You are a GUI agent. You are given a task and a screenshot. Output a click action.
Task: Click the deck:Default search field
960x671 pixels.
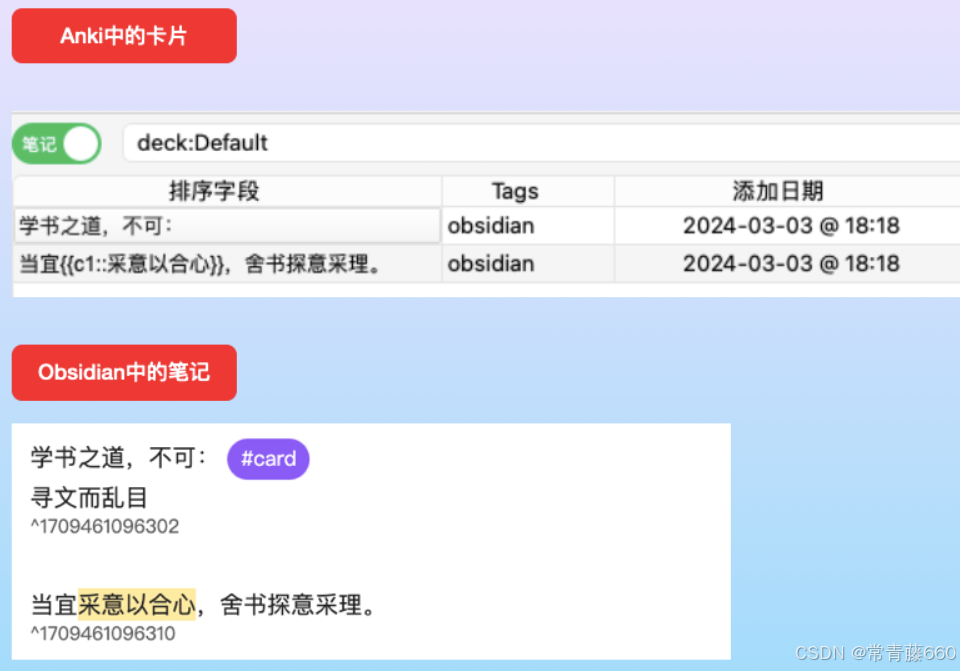541,143
